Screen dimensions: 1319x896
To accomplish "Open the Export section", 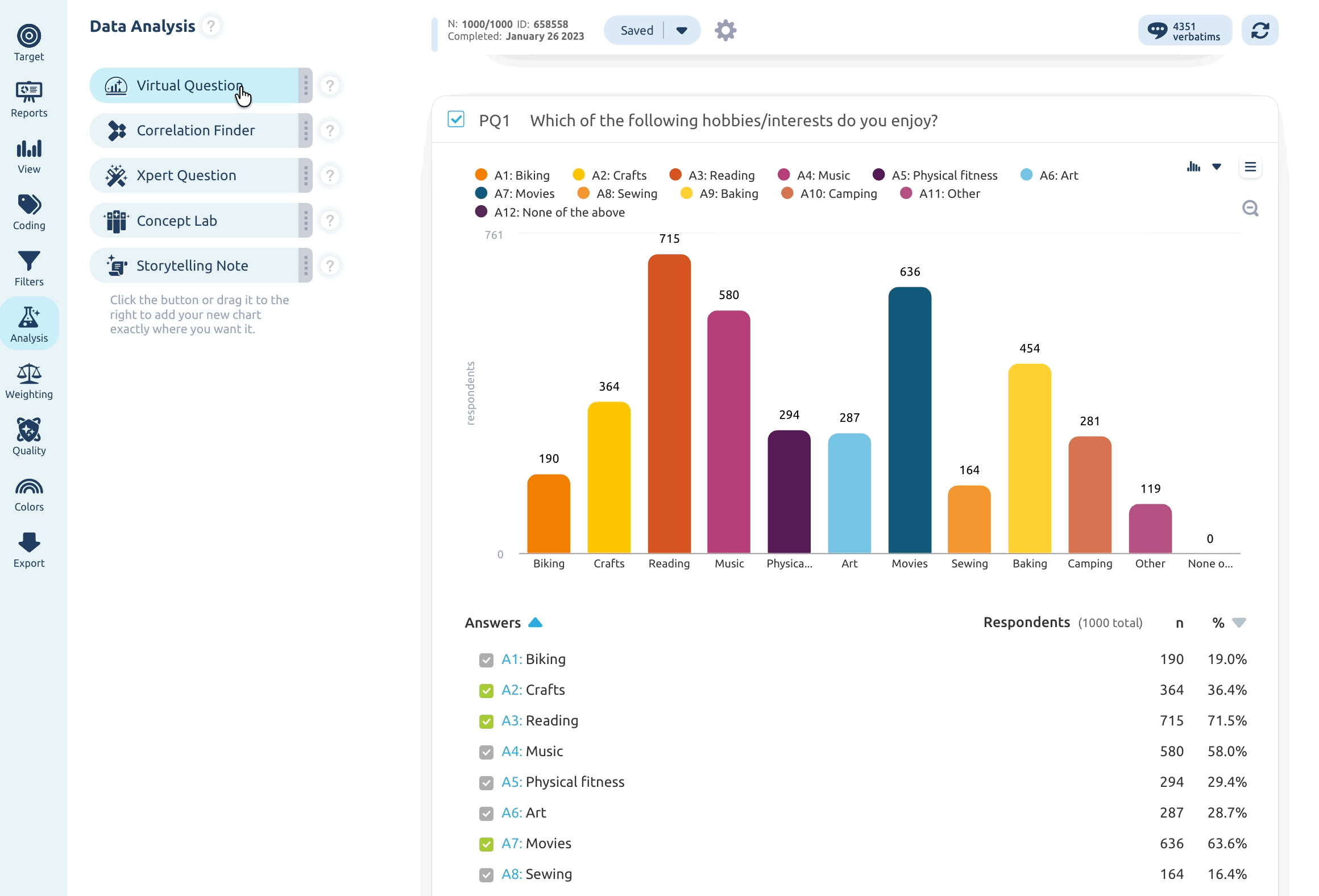I will click(x=29, y=549).
